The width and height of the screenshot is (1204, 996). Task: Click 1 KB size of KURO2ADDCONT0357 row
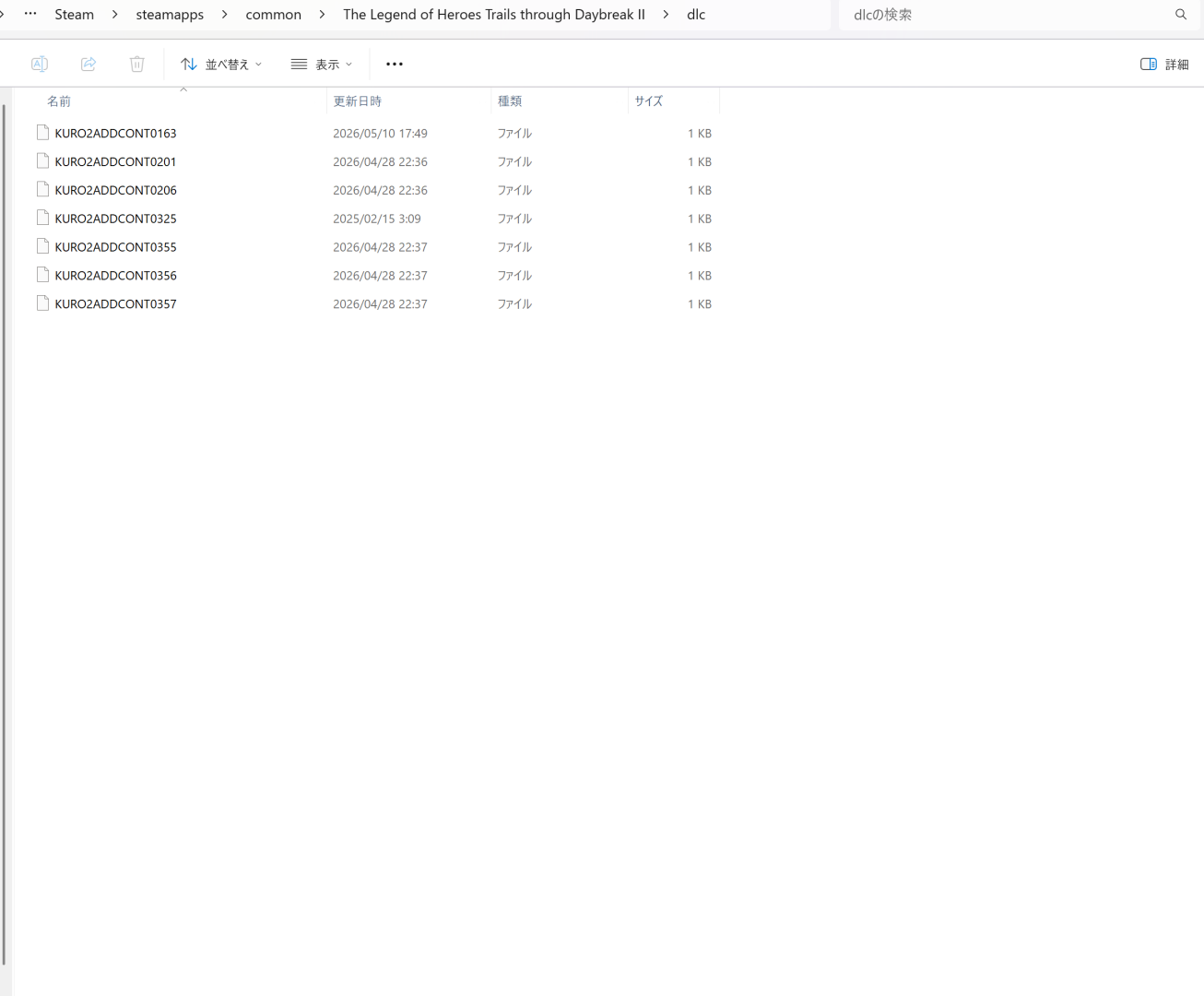[x=700, y=304]
